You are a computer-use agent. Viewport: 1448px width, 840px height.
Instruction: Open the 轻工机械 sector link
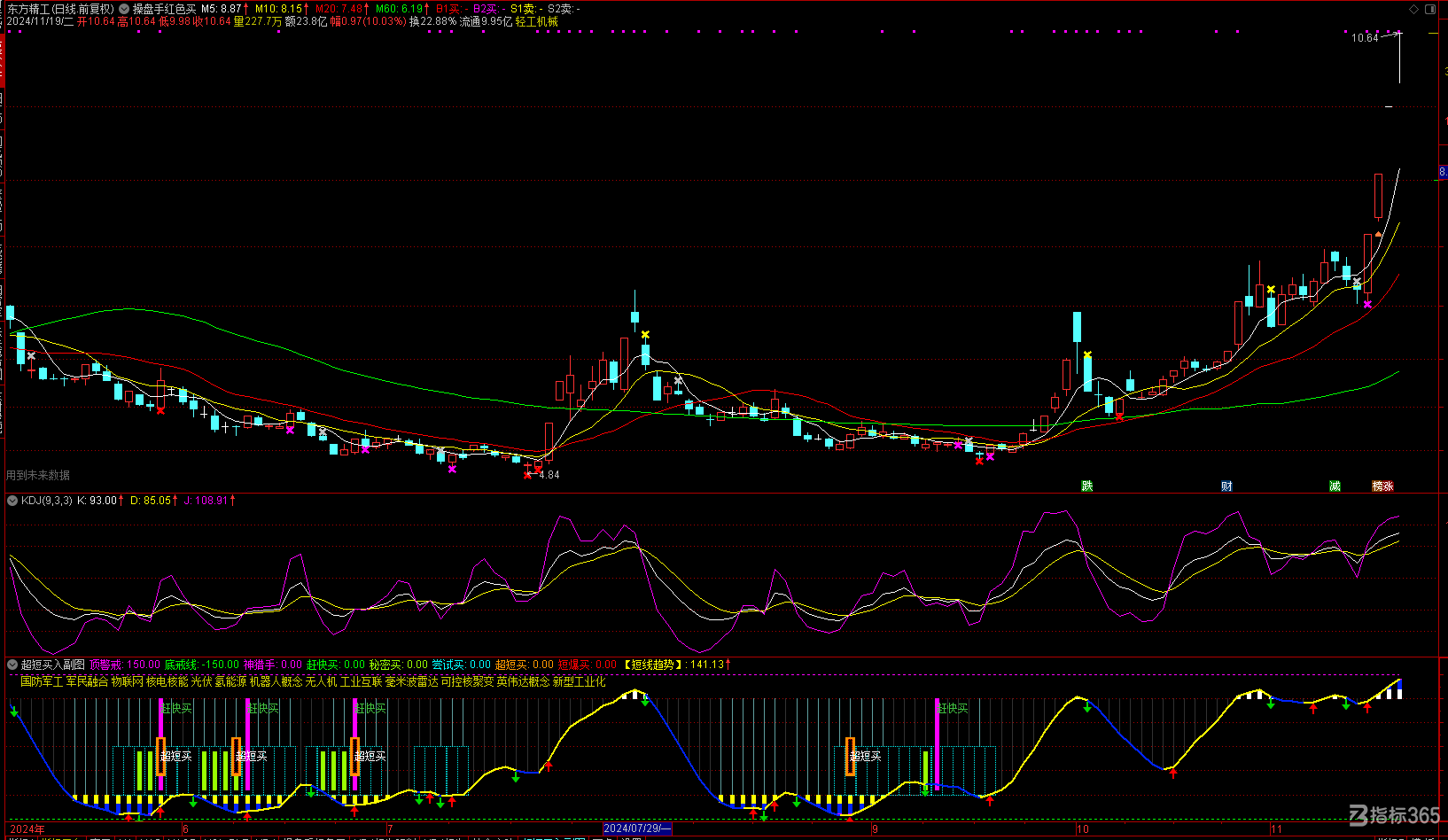point(536,21)
